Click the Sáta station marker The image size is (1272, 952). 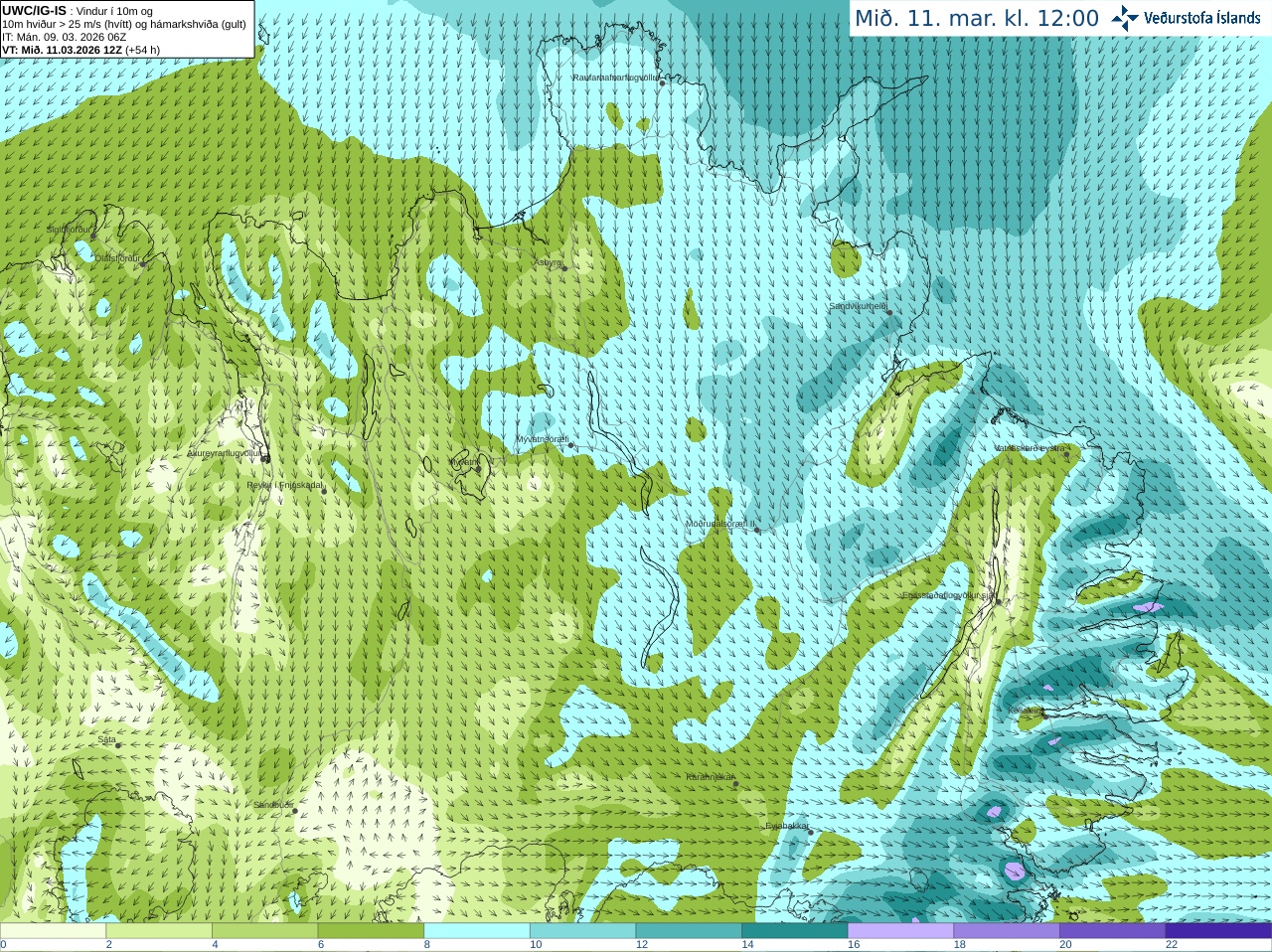(x=118, y=745)
